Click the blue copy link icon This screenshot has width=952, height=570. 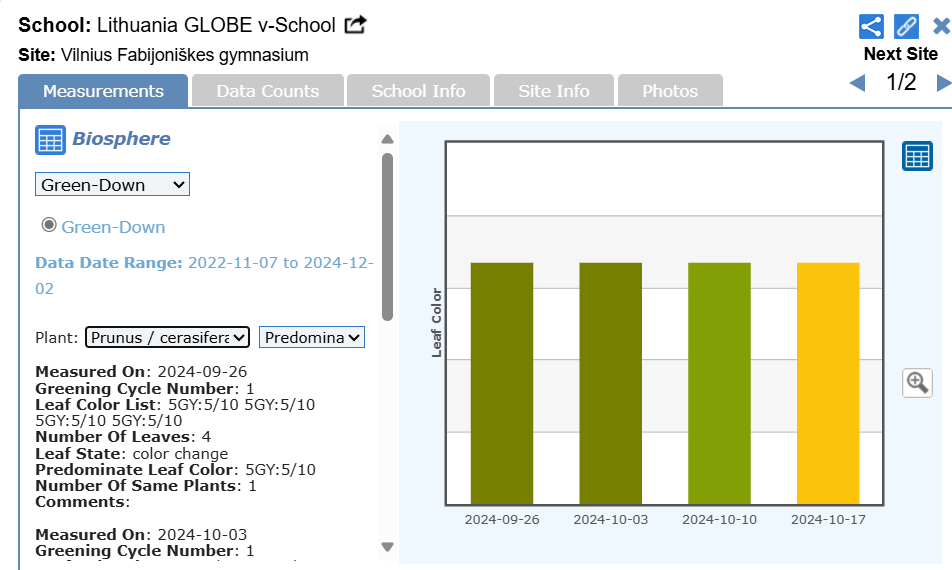click(x=906, y=27)
